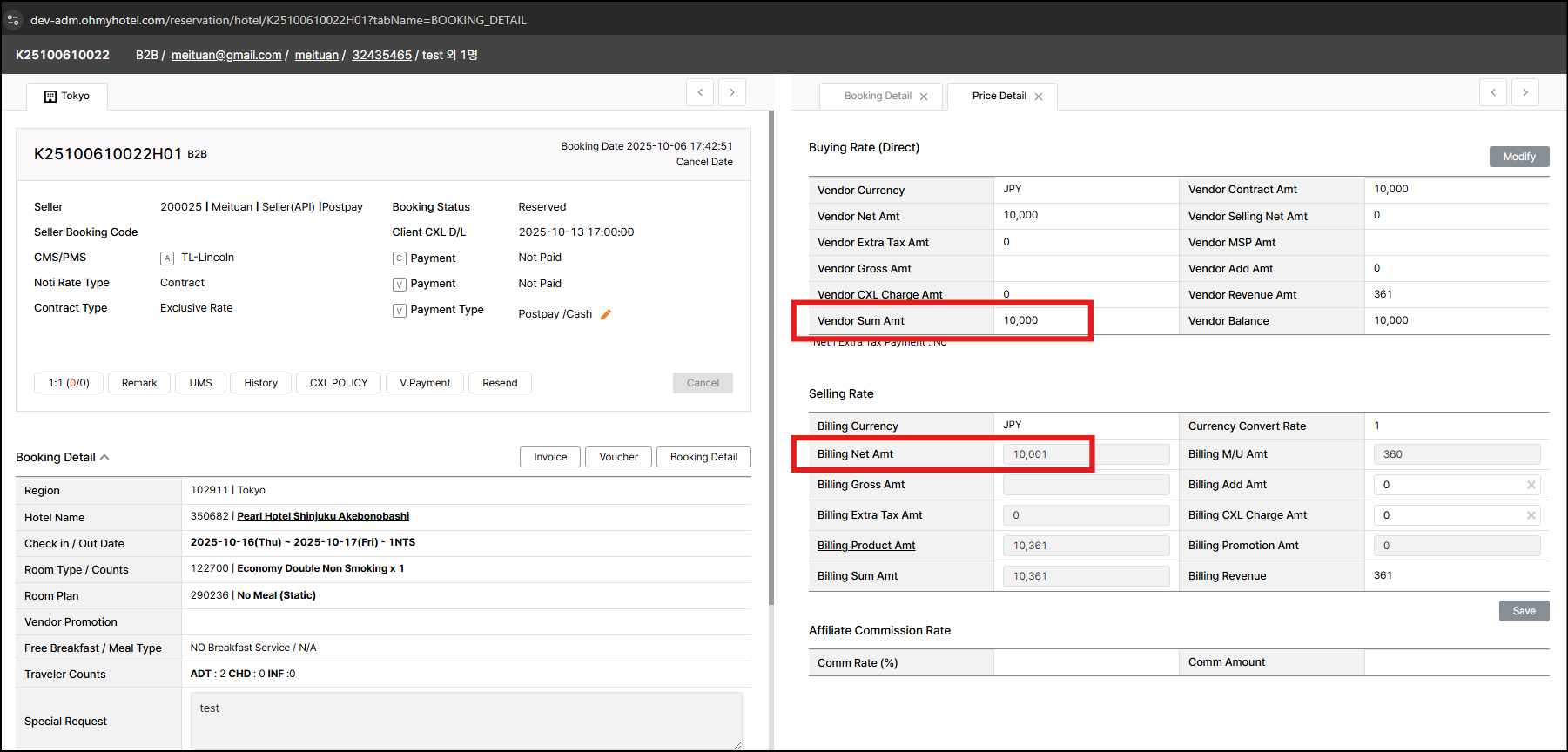
Task: Open the Pearl Hotel Shinjuku Akebonobashi link
Action: [323, 516]
